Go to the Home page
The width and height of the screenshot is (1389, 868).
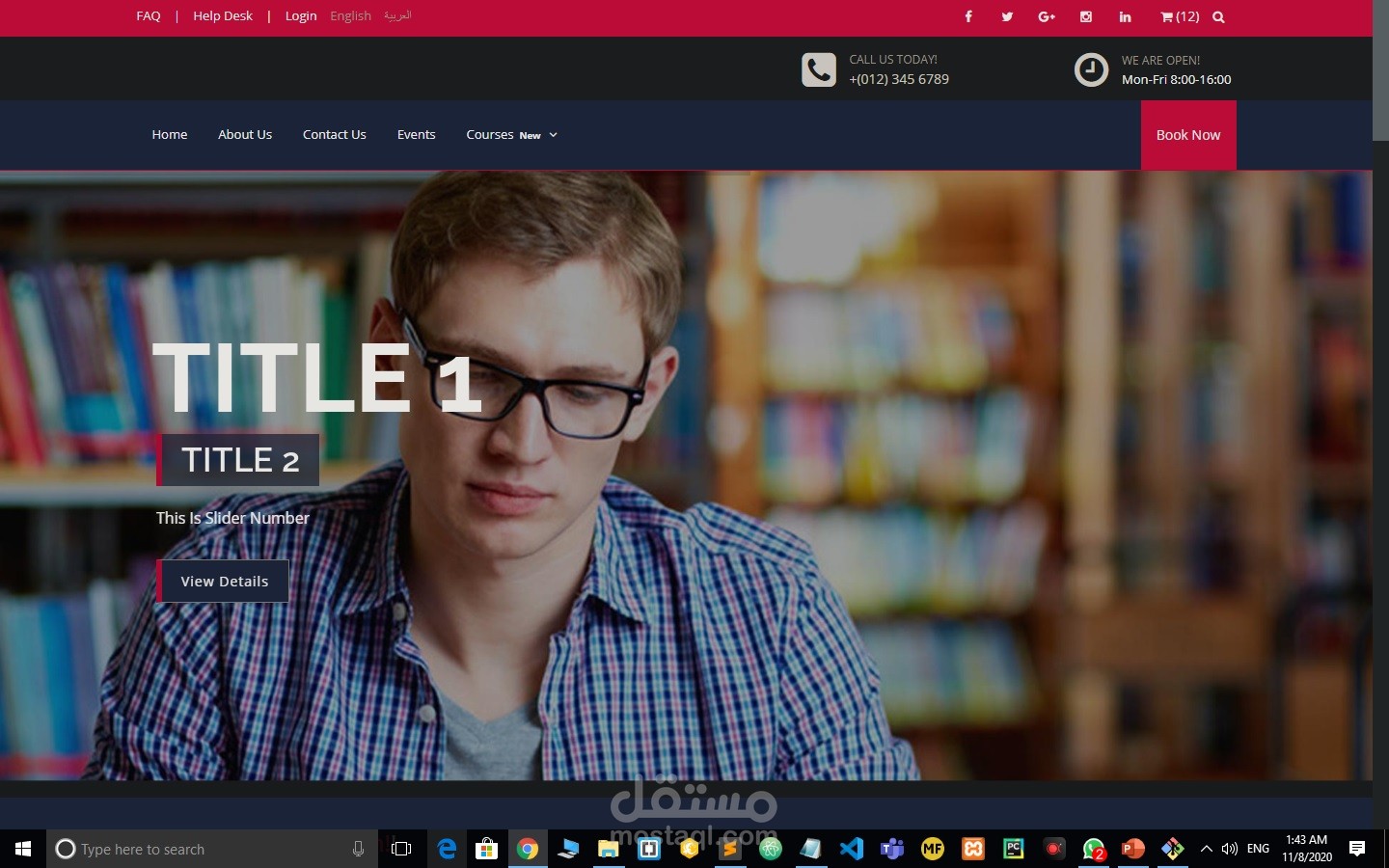[170, 135]
